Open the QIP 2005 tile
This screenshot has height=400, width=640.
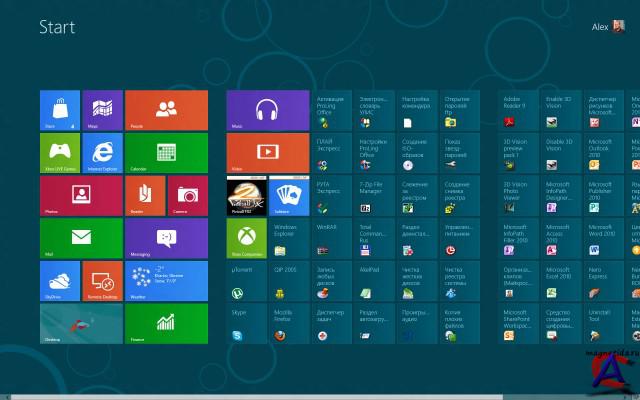coord(289,281)
